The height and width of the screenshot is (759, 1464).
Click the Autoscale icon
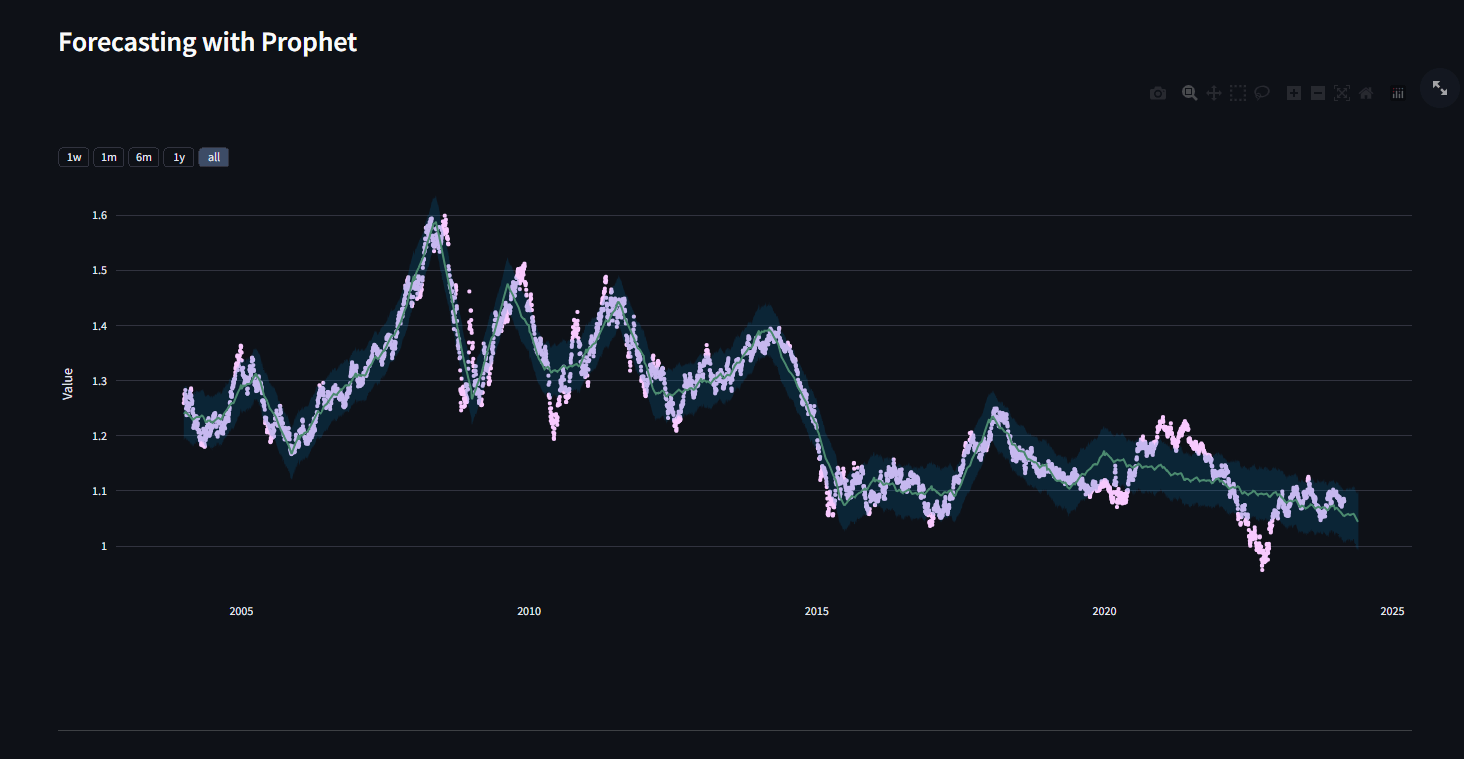pos(1342,93)
